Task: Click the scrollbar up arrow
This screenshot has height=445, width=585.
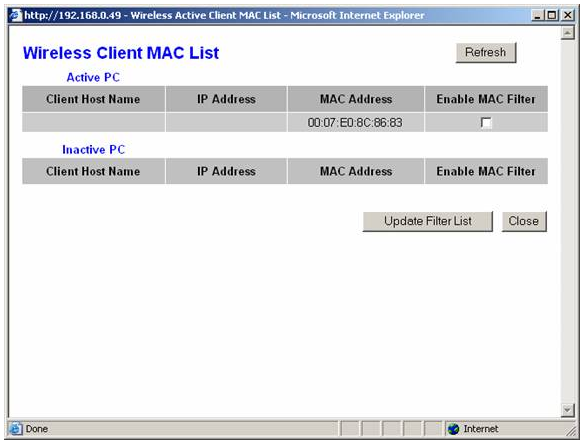Action: click(x=567, y=33)
